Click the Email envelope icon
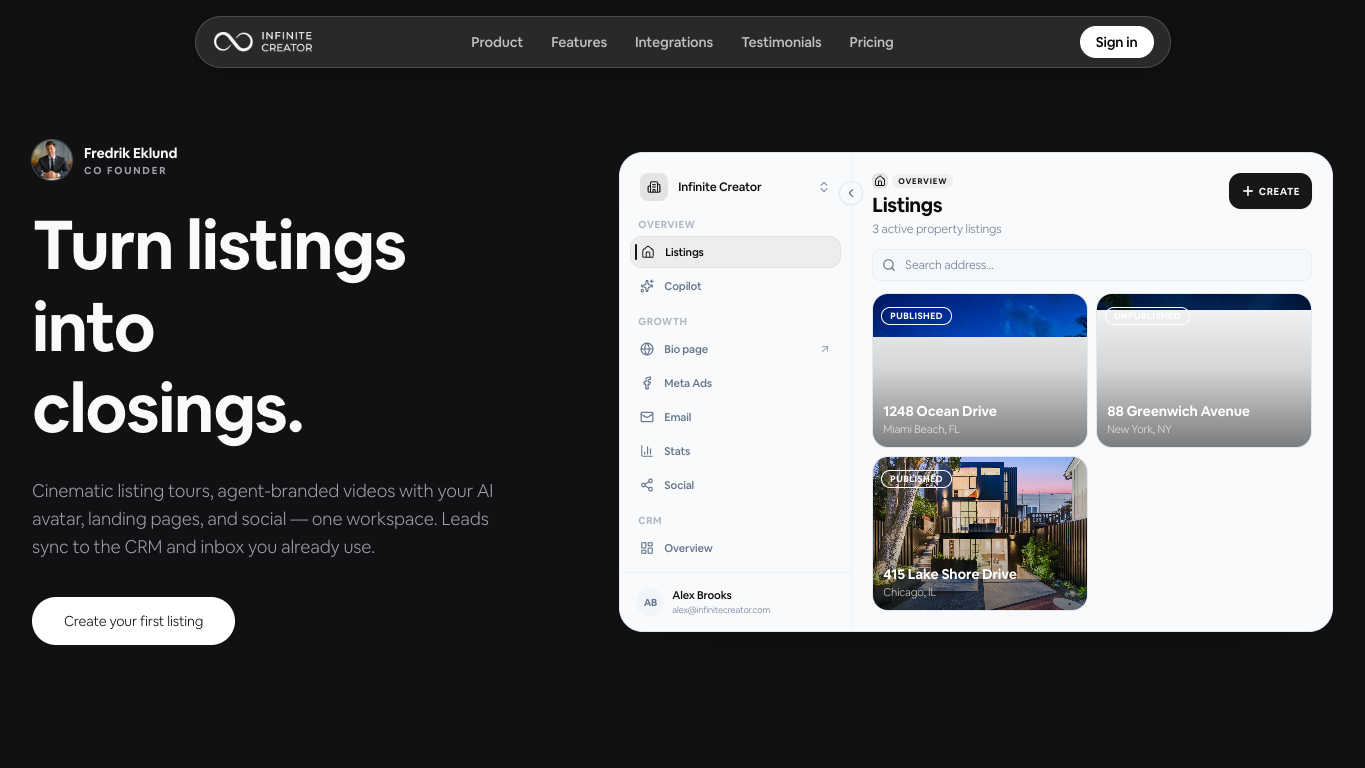Screen dimensions: 1365x768 [647, 417]
